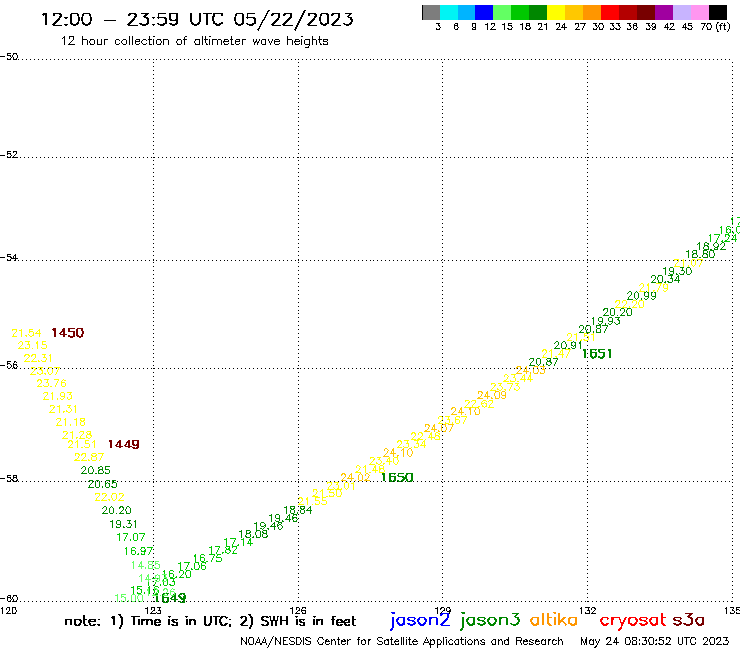The height and width of the screenshot is (650, 740).
Task: Click the 1450 time marker
Action: click(67, 333)
